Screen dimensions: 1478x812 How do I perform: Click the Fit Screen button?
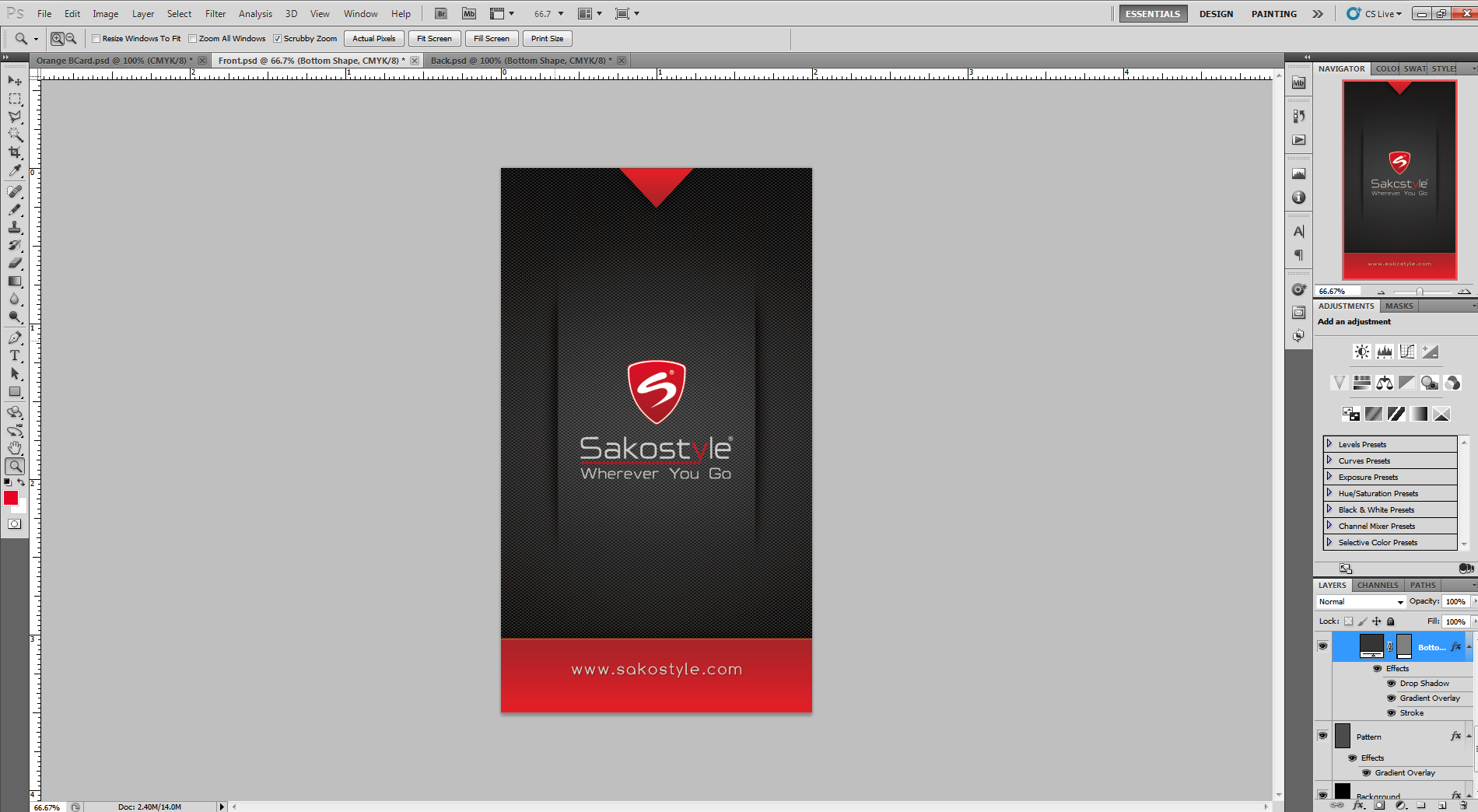pyautogui.click(x=434, y=39)
